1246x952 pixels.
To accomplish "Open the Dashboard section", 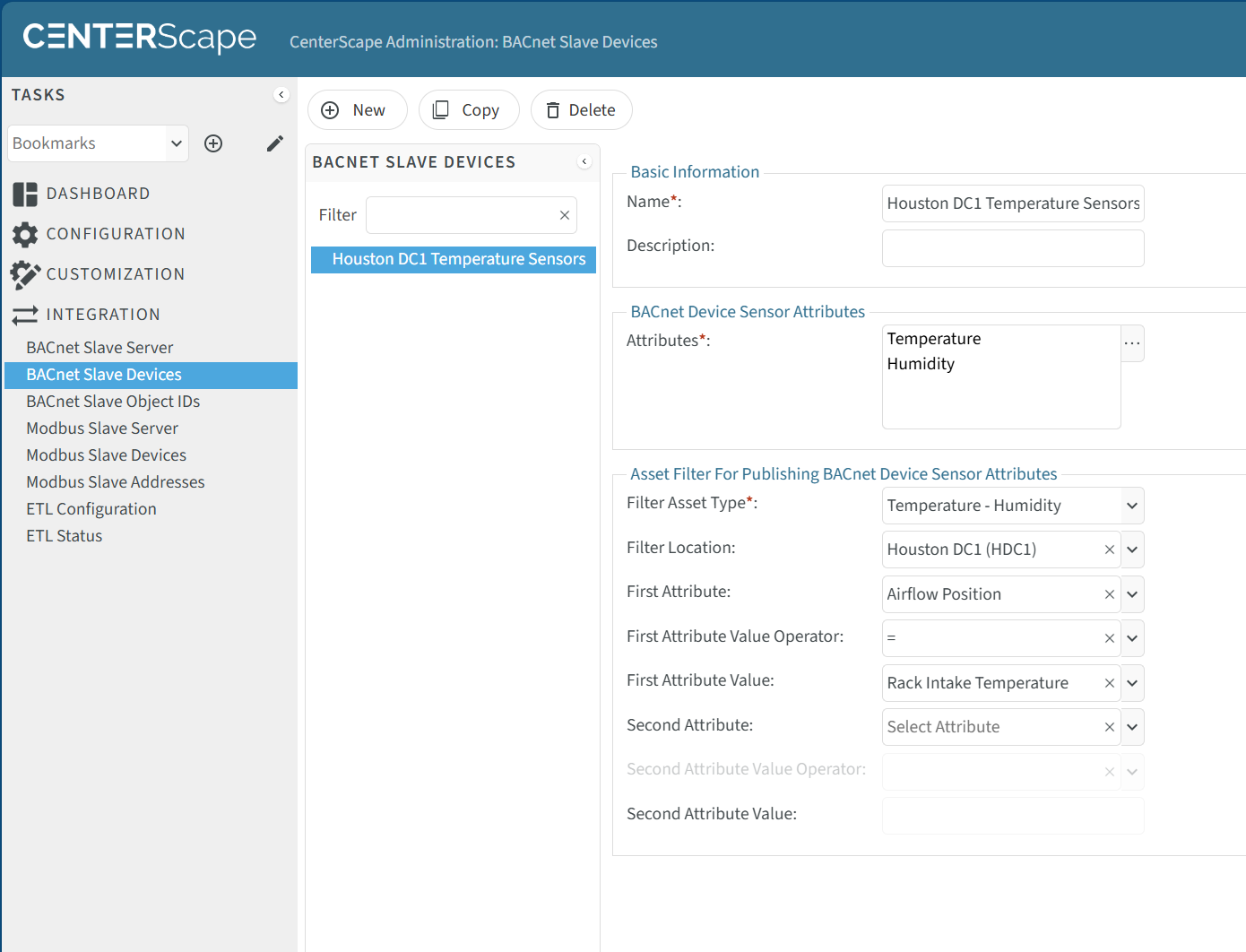I will tap(98, 194).
